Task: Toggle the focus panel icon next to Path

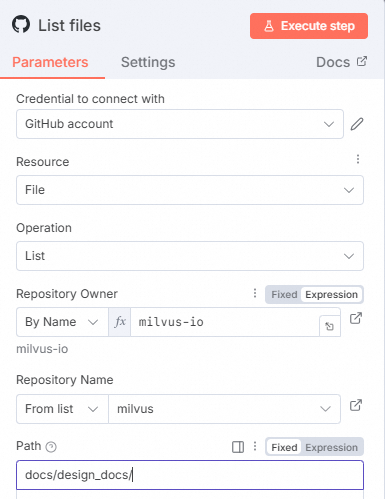Action: (238, 447)
